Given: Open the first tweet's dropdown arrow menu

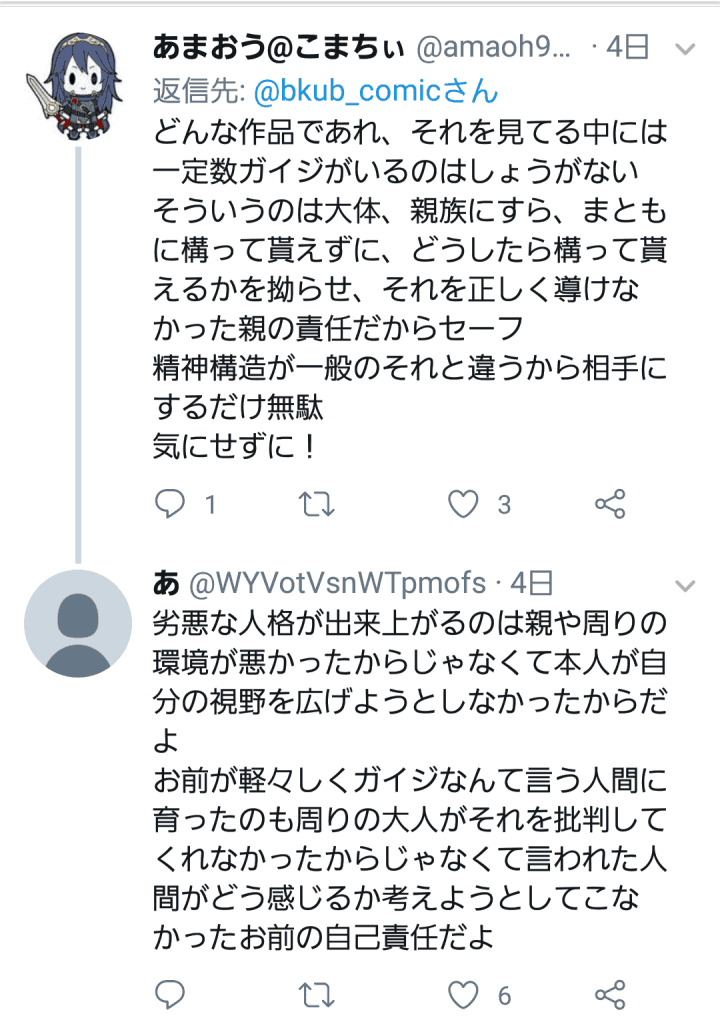Looking at the screenshot, I should [685, 47].
